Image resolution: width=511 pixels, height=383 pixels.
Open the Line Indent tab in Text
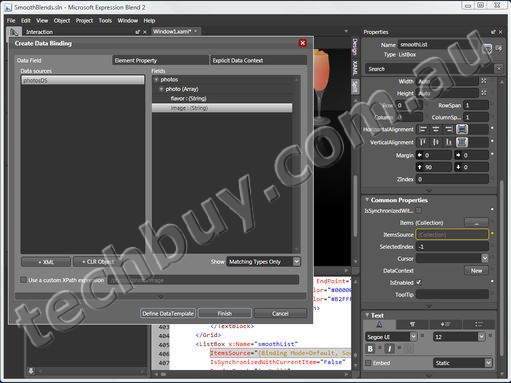[x=445, y=324]
